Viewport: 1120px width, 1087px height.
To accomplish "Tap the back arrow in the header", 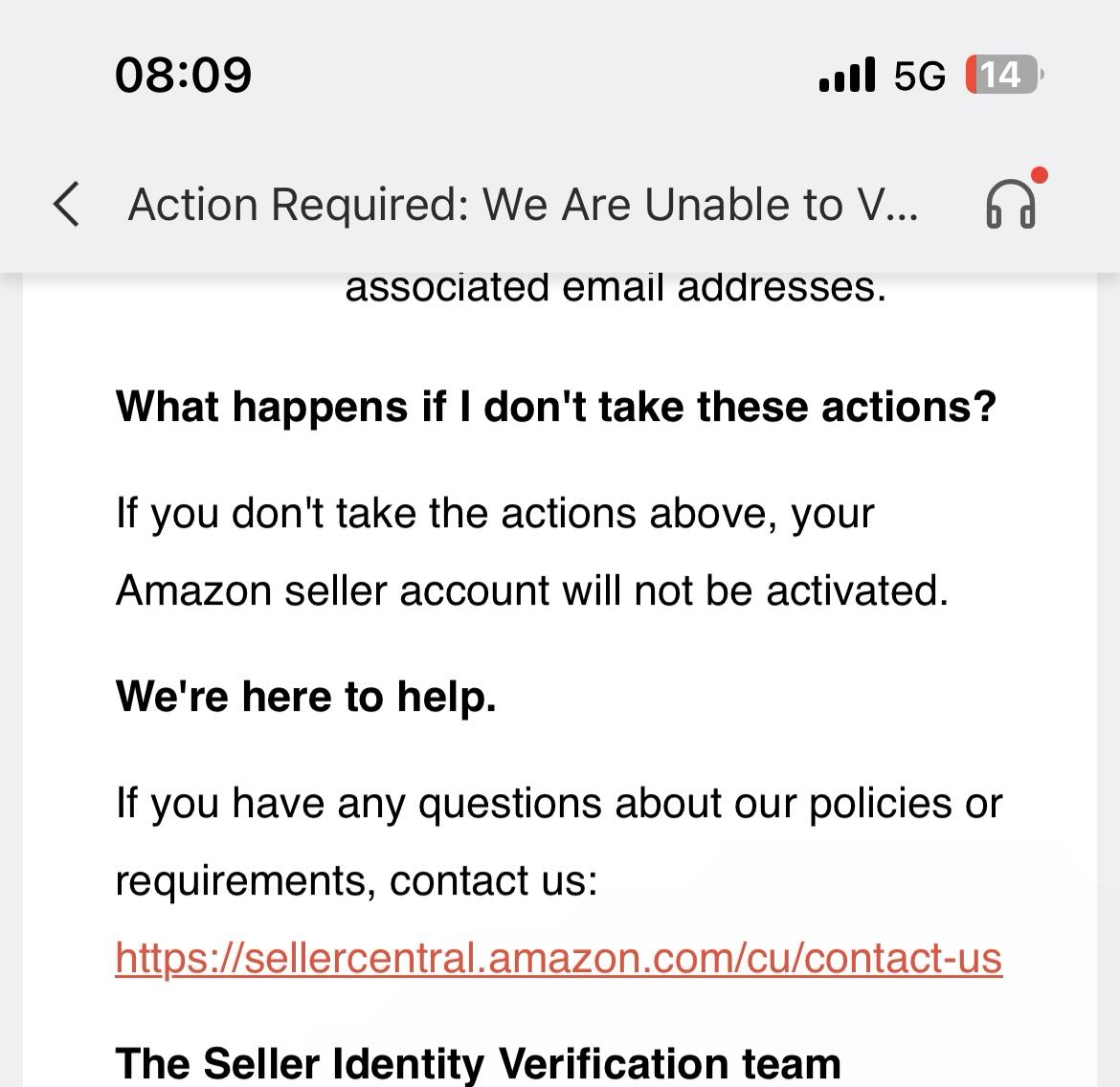I will pyautogui.click(x=66, y=204).
